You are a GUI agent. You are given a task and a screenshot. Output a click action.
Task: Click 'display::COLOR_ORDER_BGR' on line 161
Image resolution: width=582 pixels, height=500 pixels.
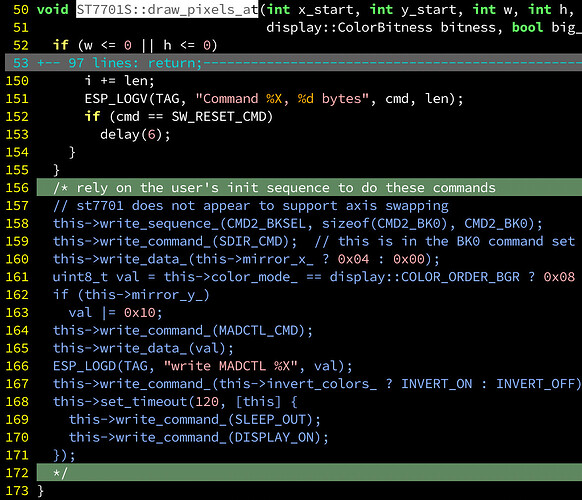coord(425,277)
